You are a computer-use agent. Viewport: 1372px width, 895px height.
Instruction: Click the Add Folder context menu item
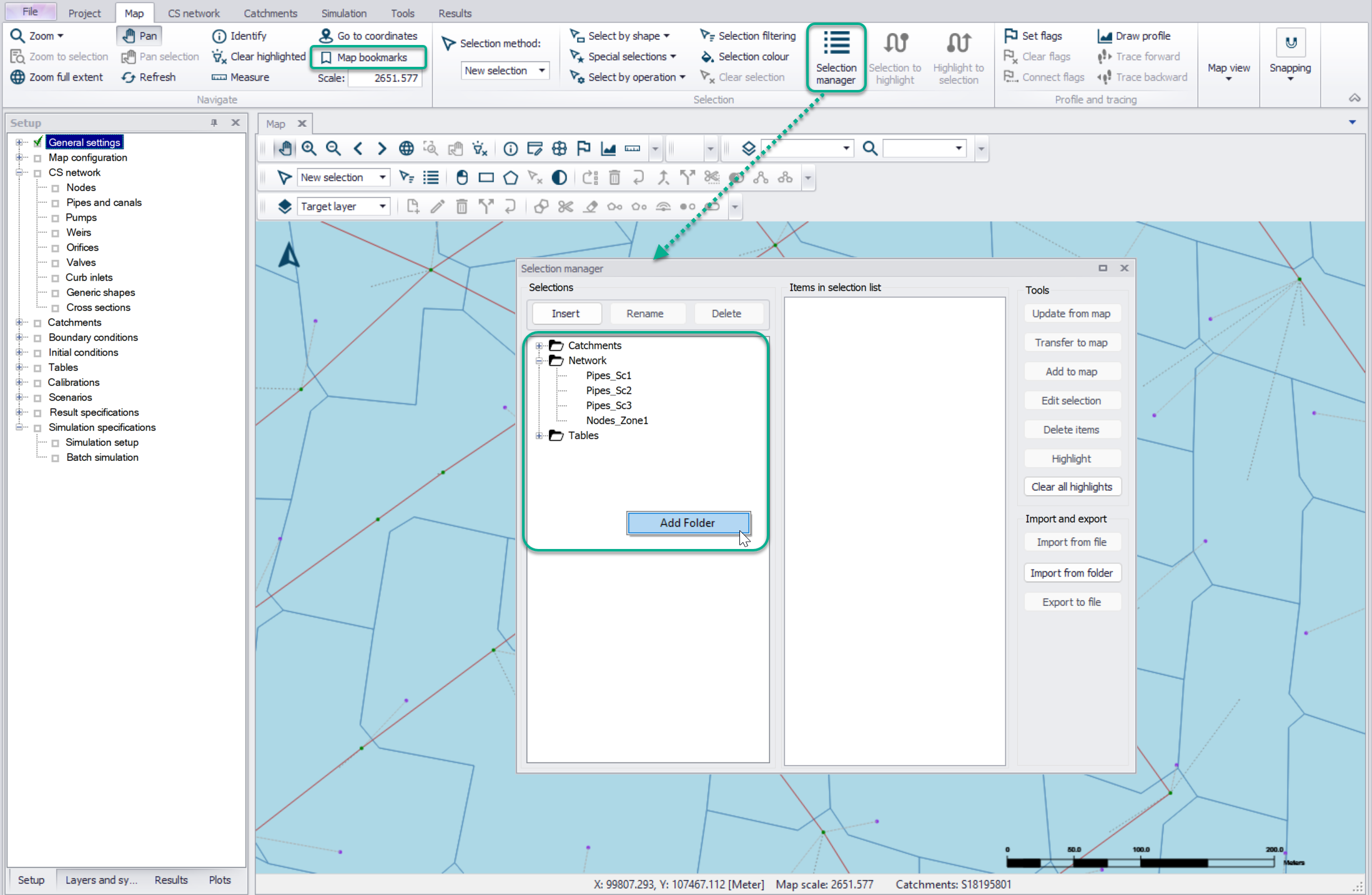tap(688, 523)
